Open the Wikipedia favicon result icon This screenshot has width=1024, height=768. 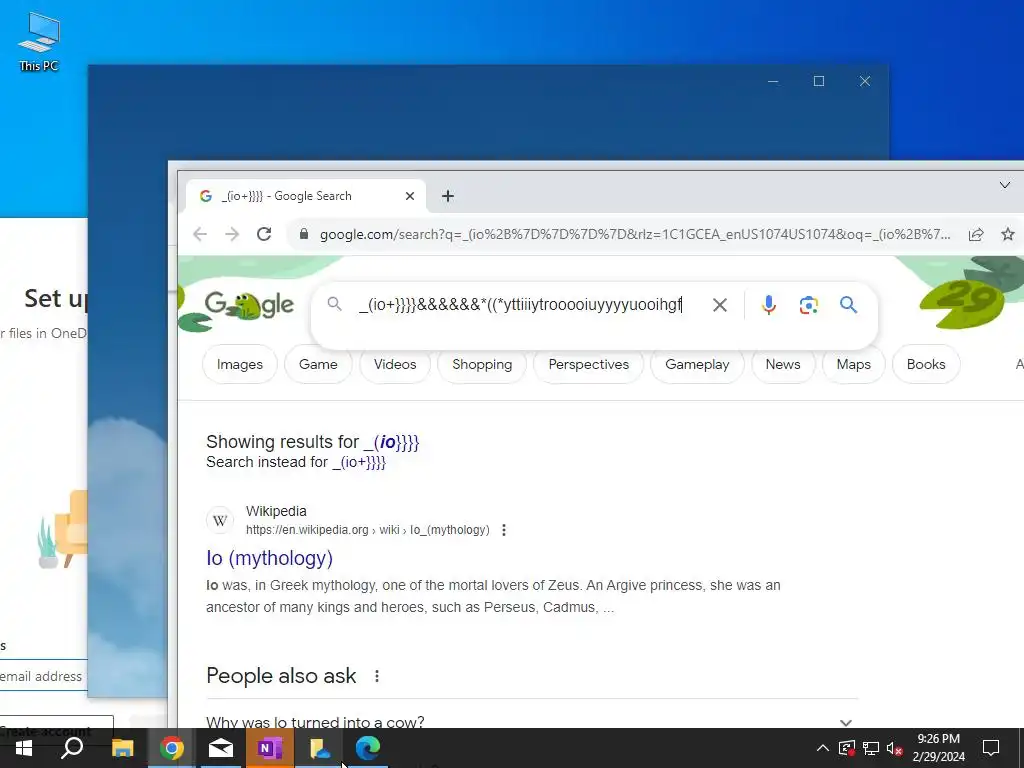(x=220, y=520)
